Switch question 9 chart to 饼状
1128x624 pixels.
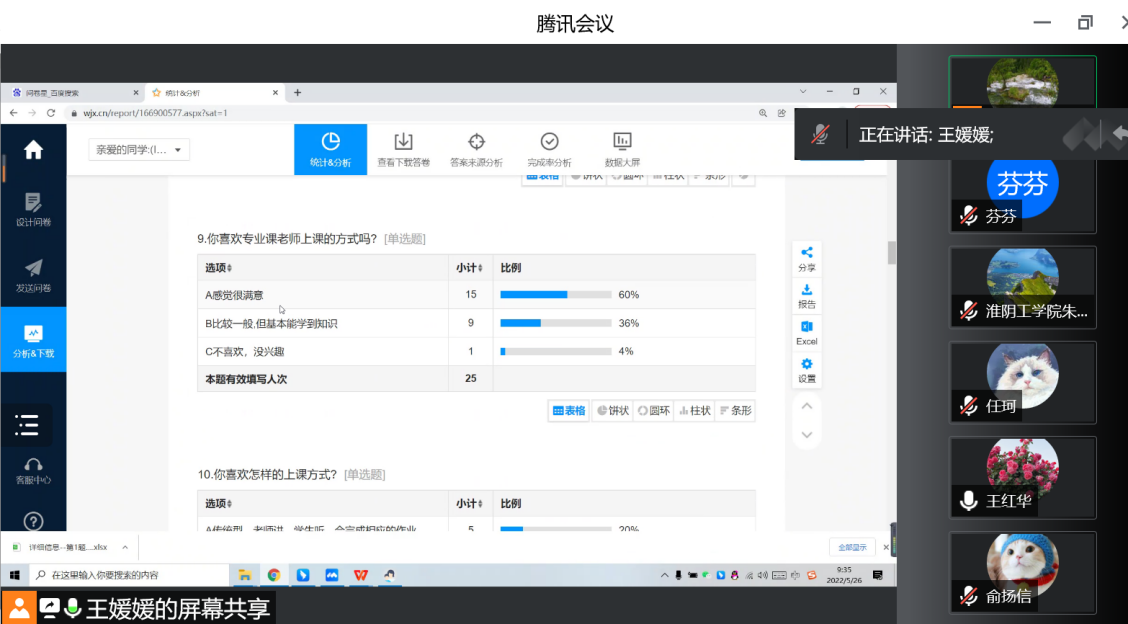click(612, 410)
